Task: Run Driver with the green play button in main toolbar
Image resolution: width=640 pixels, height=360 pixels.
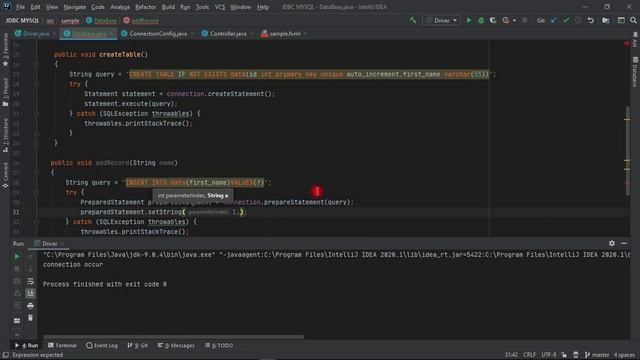Action: [469, 20]
